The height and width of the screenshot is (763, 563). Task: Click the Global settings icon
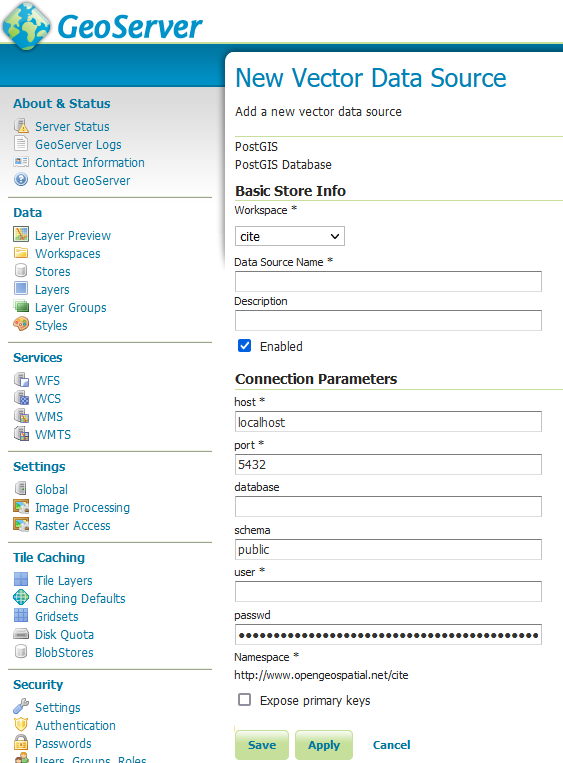[x=21, y=489]
